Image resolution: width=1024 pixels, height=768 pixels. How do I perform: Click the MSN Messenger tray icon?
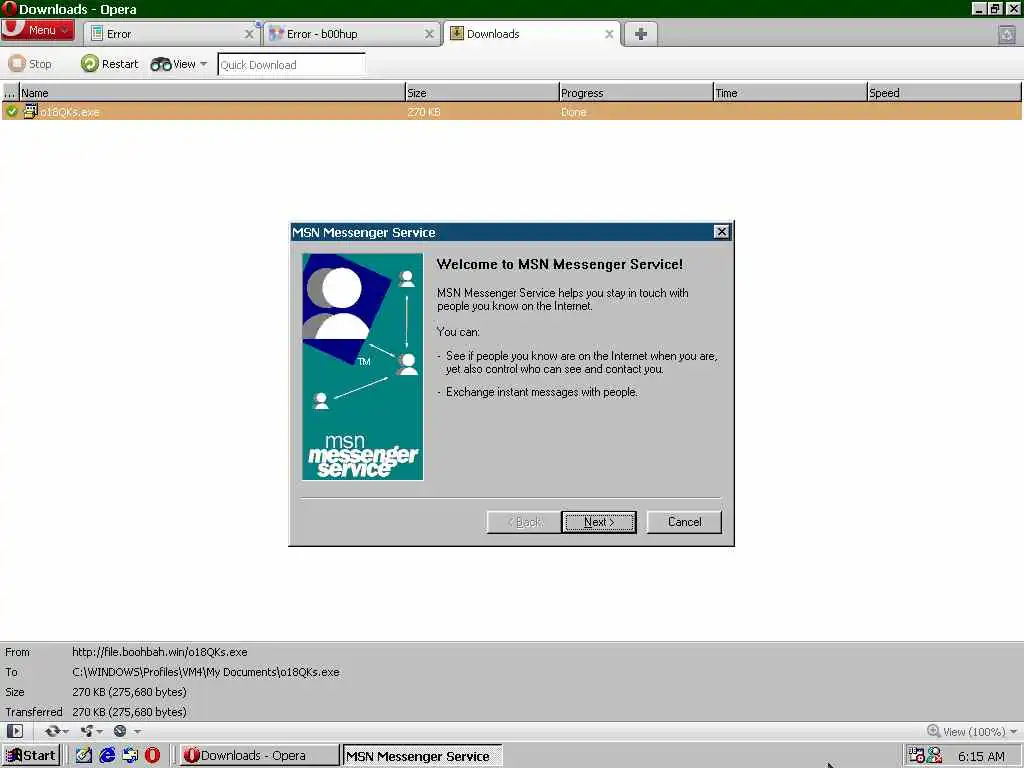pyautogui.click(x=935, y=756)
